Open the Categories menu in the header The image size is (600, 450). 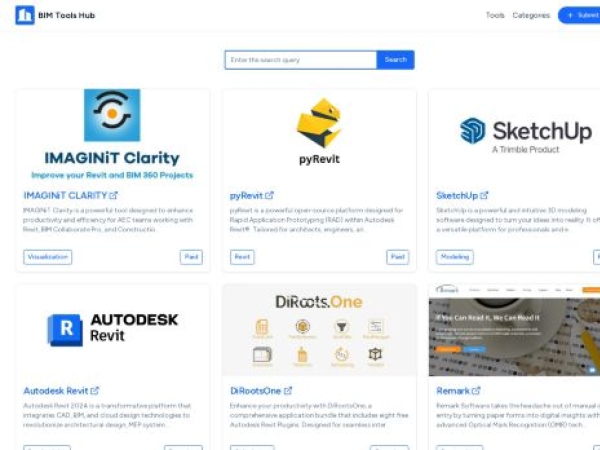(x=531, y=16)
